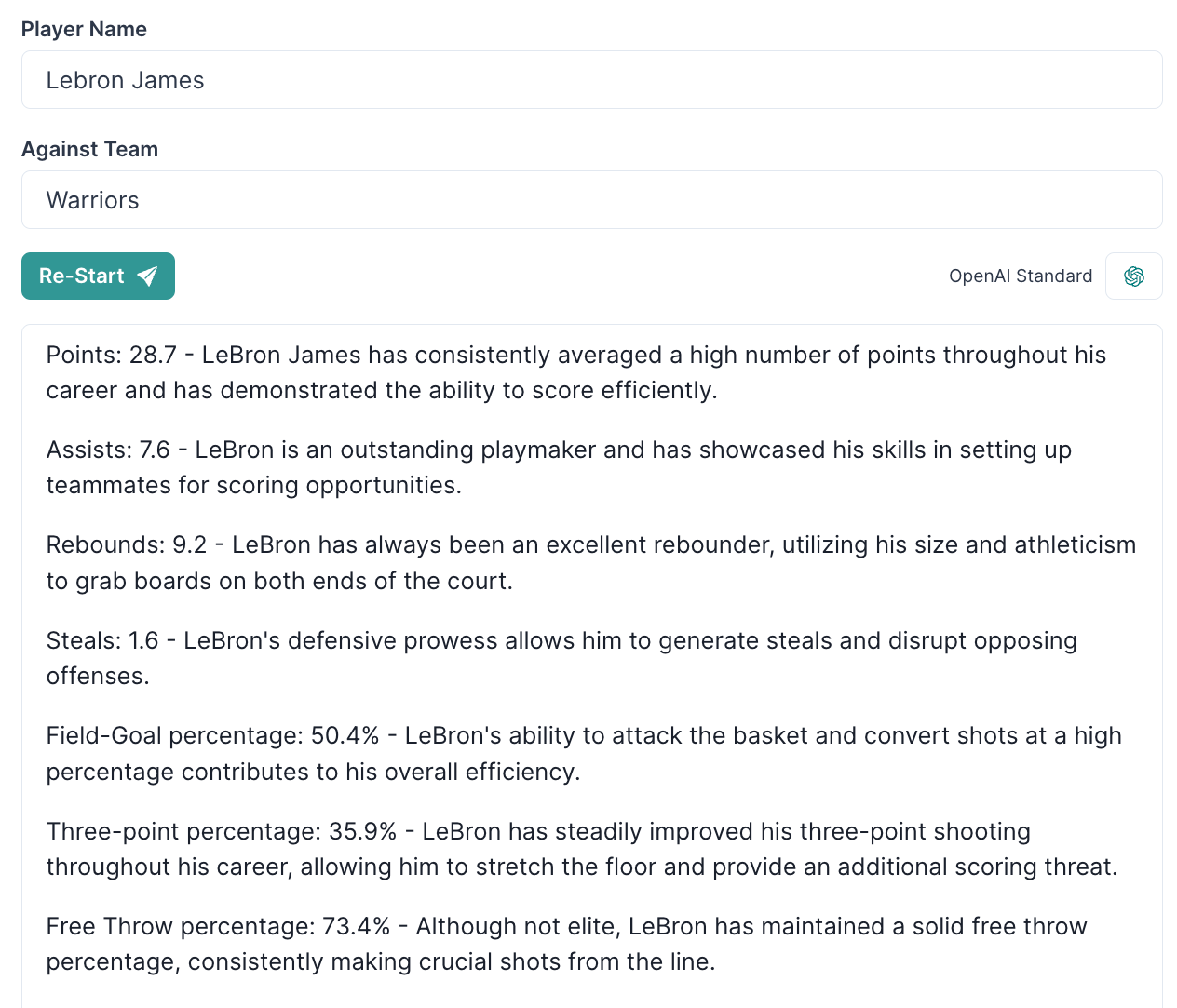Click the paper plane icon on Re-Start
1177x1008 pixels.
pos(147,276)
